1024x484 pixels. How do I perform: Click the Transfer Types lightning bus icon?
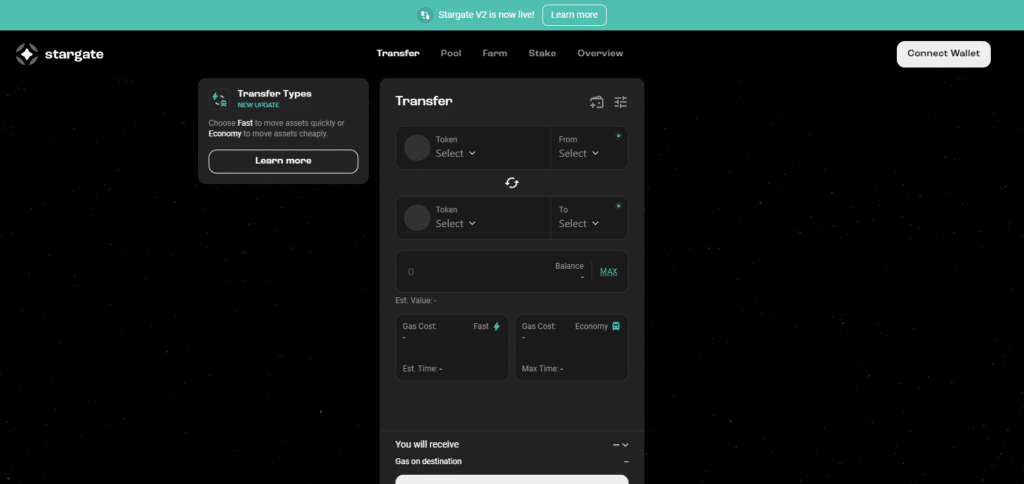219,99
